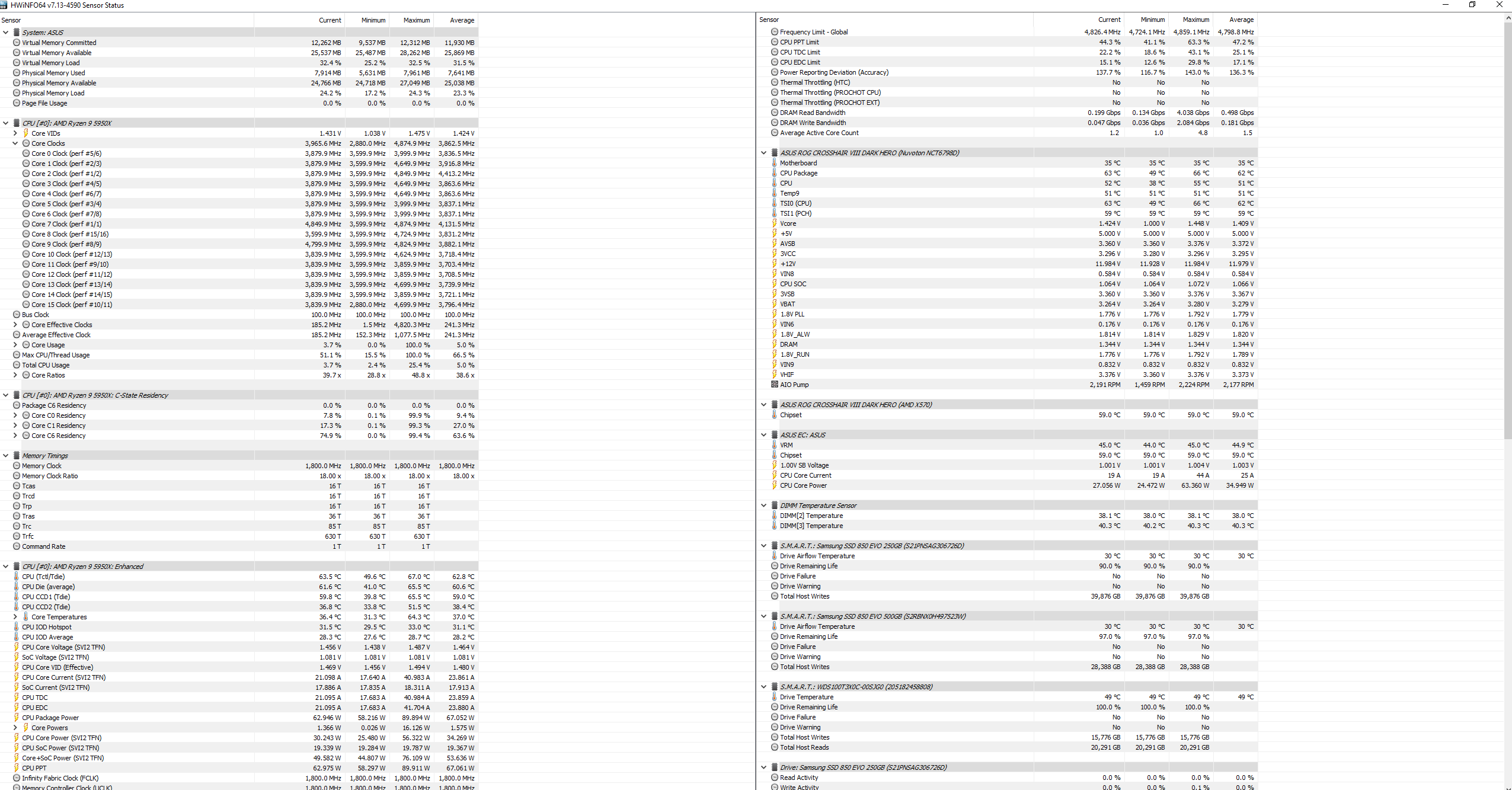Collapse the Core Clocks list
Screen dimensions: 1512x790
(x=15, y=143)
